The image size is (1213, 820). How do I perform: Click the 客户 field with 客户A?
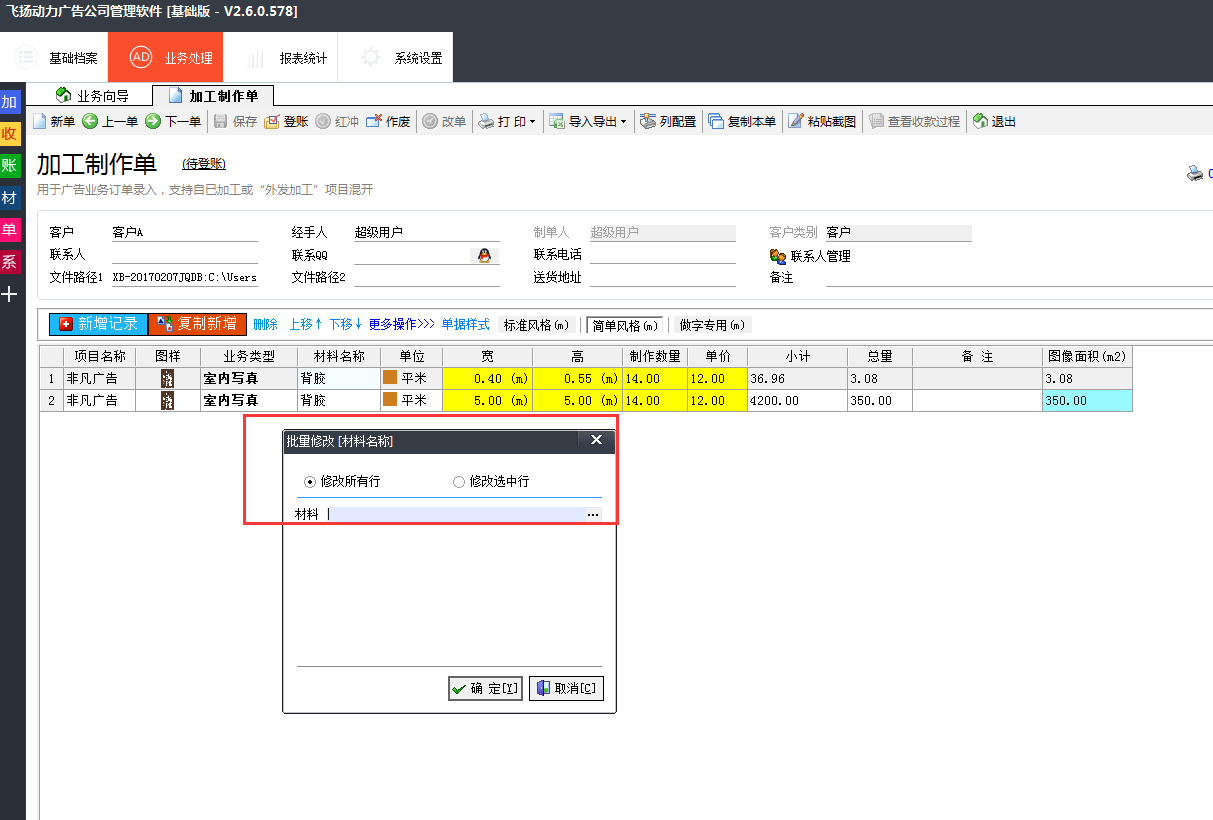185,233
